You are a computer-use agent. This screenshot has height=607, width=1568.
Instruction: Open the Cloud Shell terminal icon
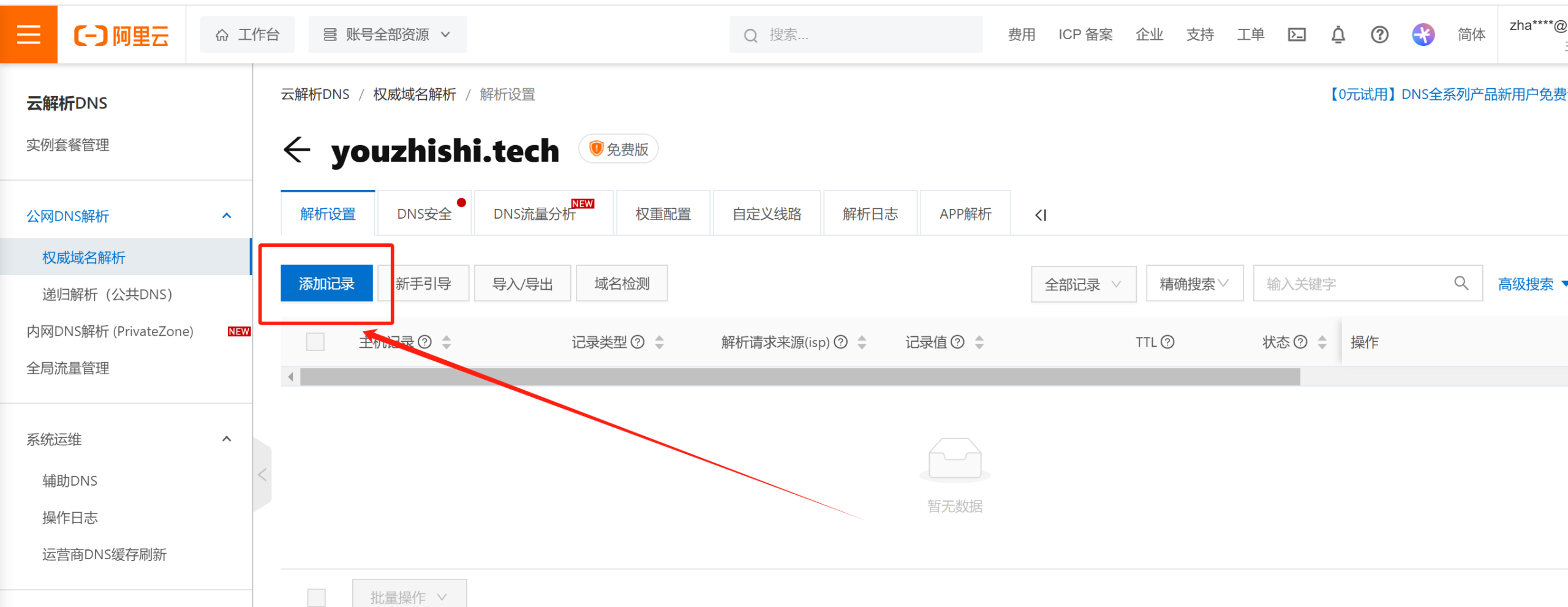point(1297,35)
